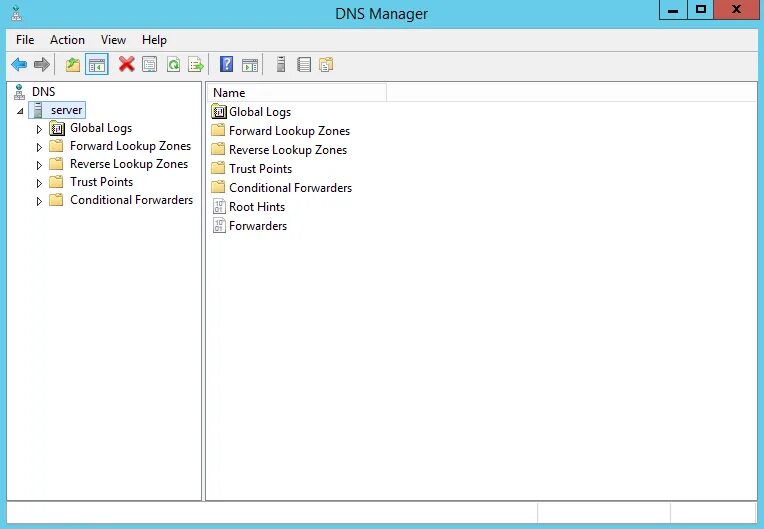Screen dimensions: 764x529
Task: Toggle the Show/Hide Action Pane icon
Action: coord(250,65)
